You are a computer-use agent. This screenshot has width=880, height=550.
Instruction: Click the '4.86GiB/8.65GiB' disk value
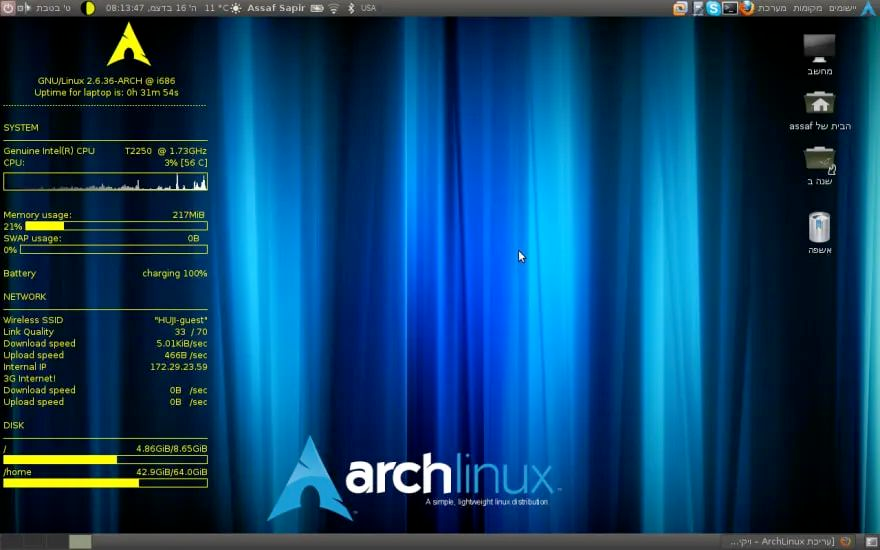[172, 448]
